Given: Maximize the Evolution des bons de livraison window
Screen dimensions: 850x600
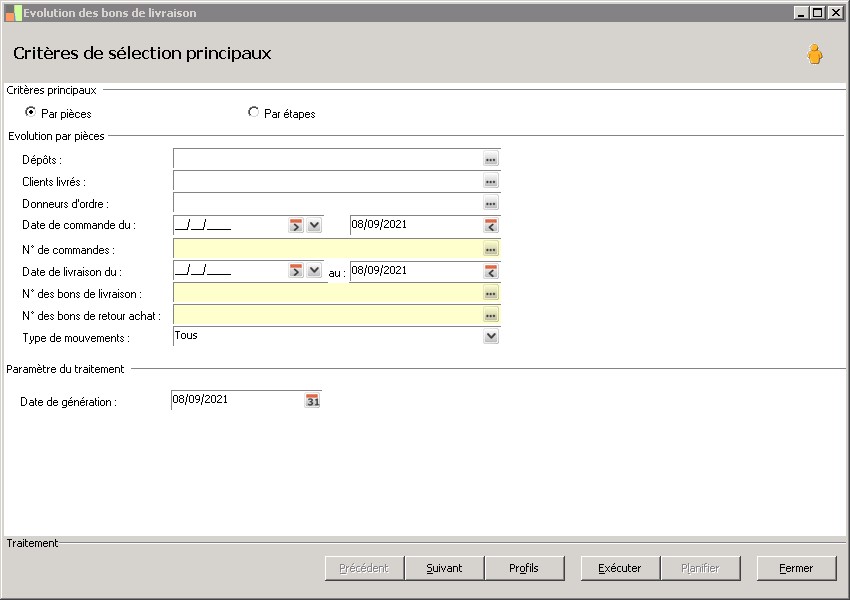Looking at the screenshot, I should coord(818,12).
